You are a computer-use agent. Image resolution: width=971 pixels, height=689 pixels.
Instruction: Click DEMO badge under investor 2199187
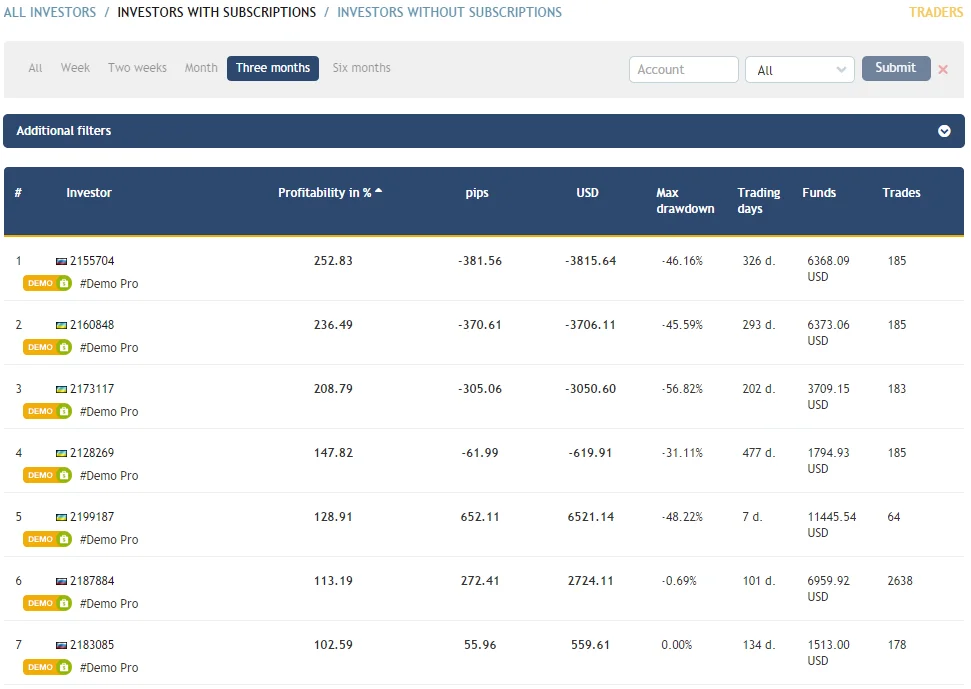(x=48, y=539)
